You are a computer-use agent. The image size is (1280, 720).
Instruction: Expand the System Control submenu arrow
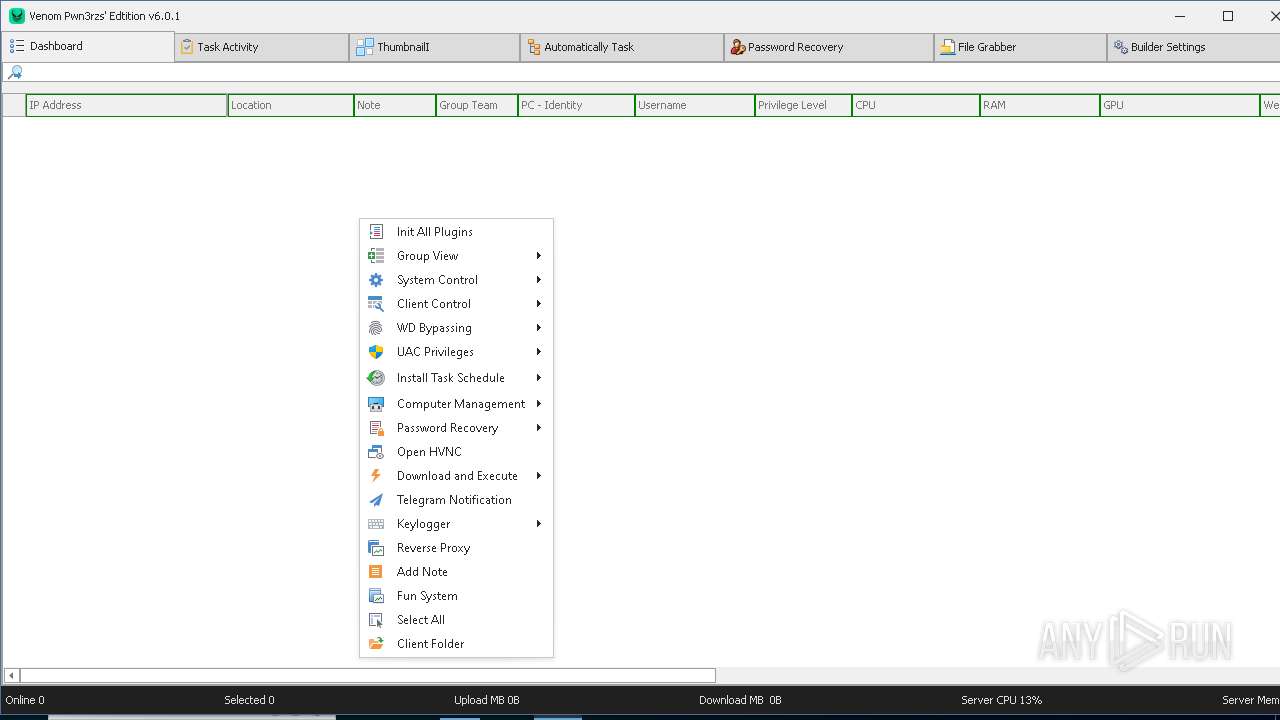coord(538,280)
